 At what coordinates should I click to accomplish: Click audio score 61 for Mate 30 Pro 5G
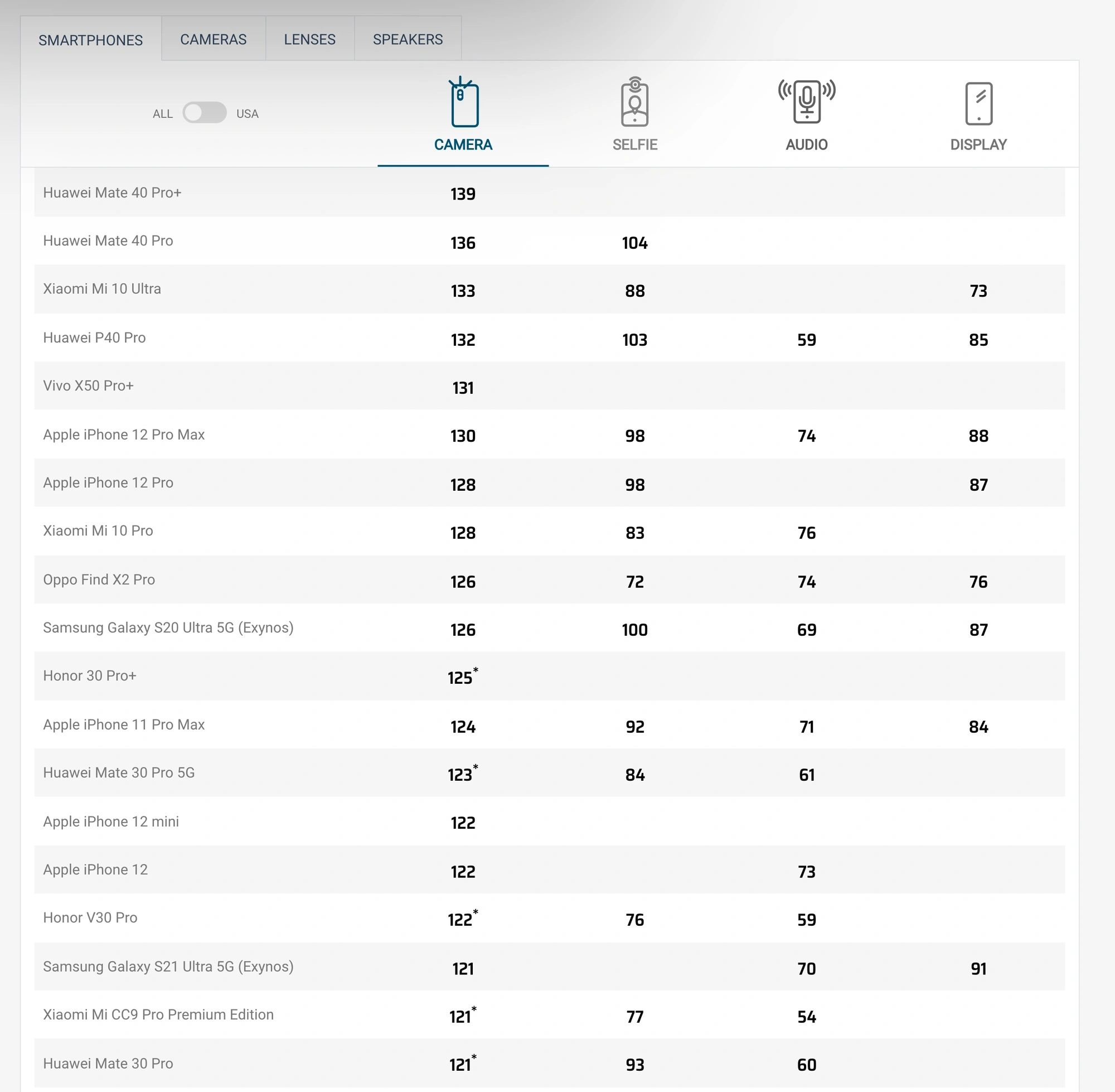[x=807, y=775]
